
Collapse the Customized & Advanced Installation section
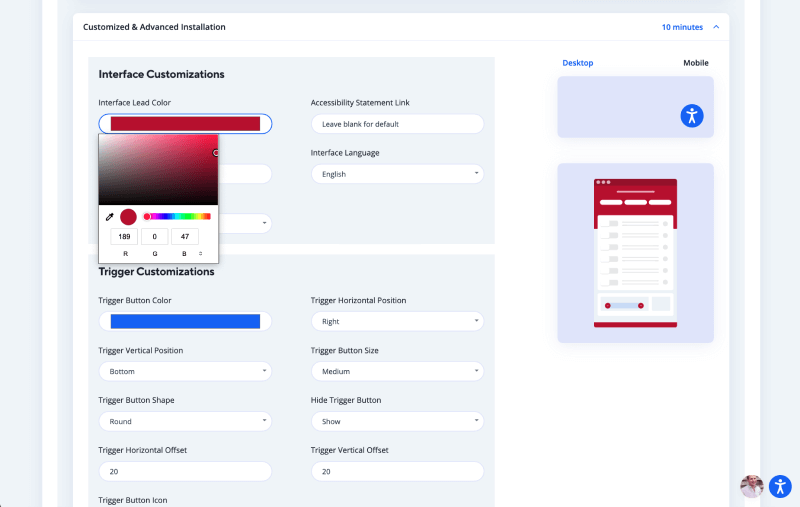(715, 27)
